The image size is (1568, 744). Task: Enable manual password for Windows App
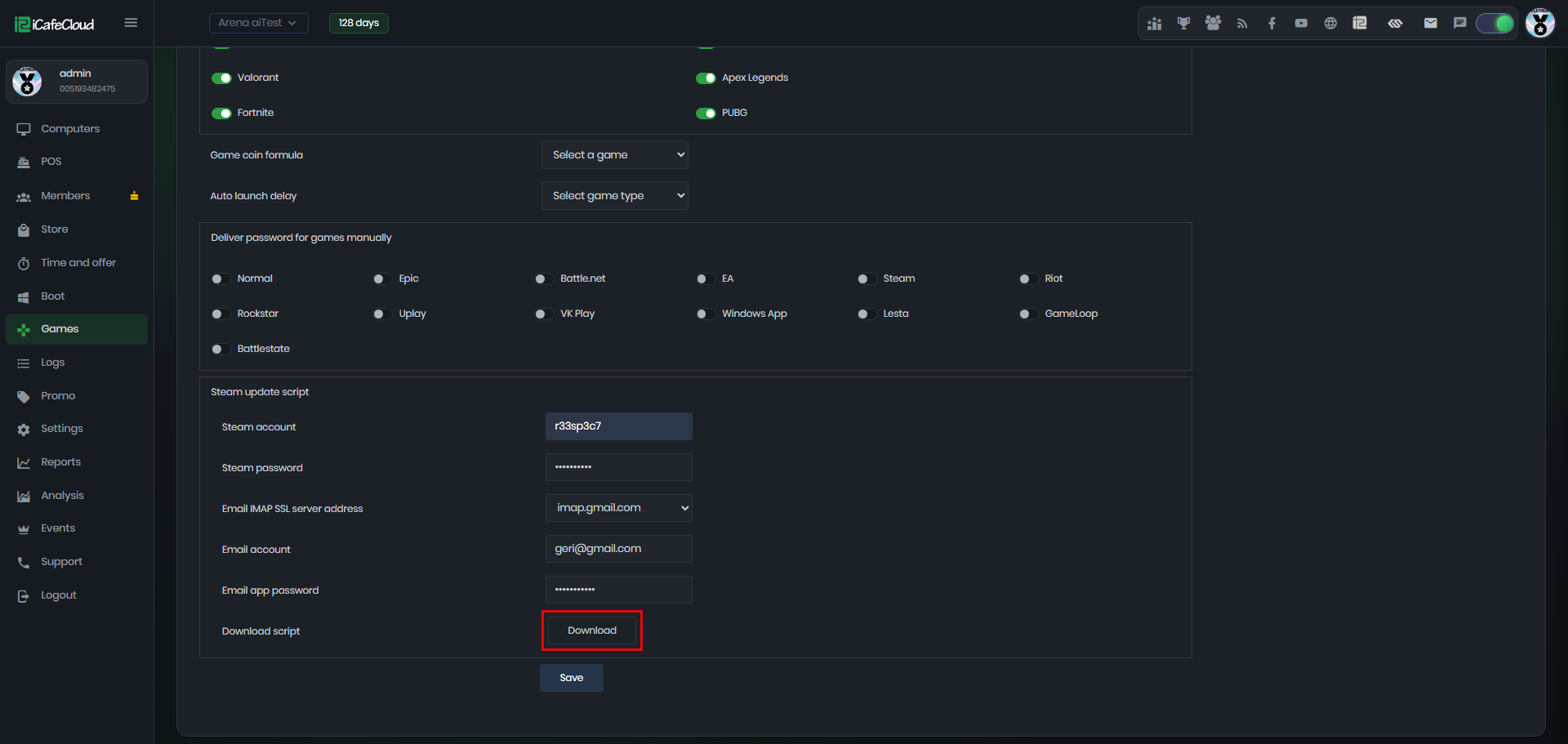[x=706, y=314]
